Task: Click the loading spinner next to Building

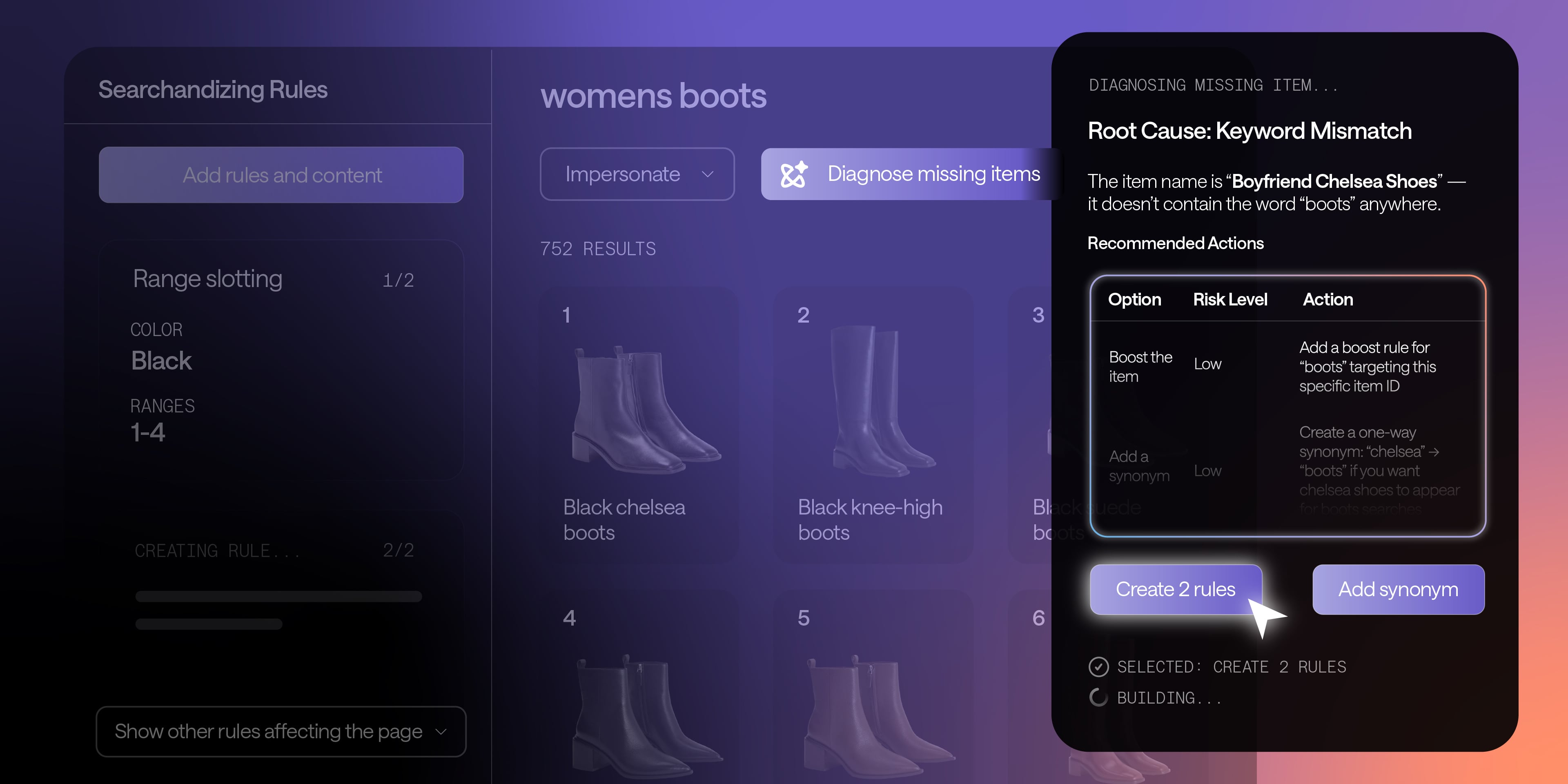Action: click(1098, 697)
